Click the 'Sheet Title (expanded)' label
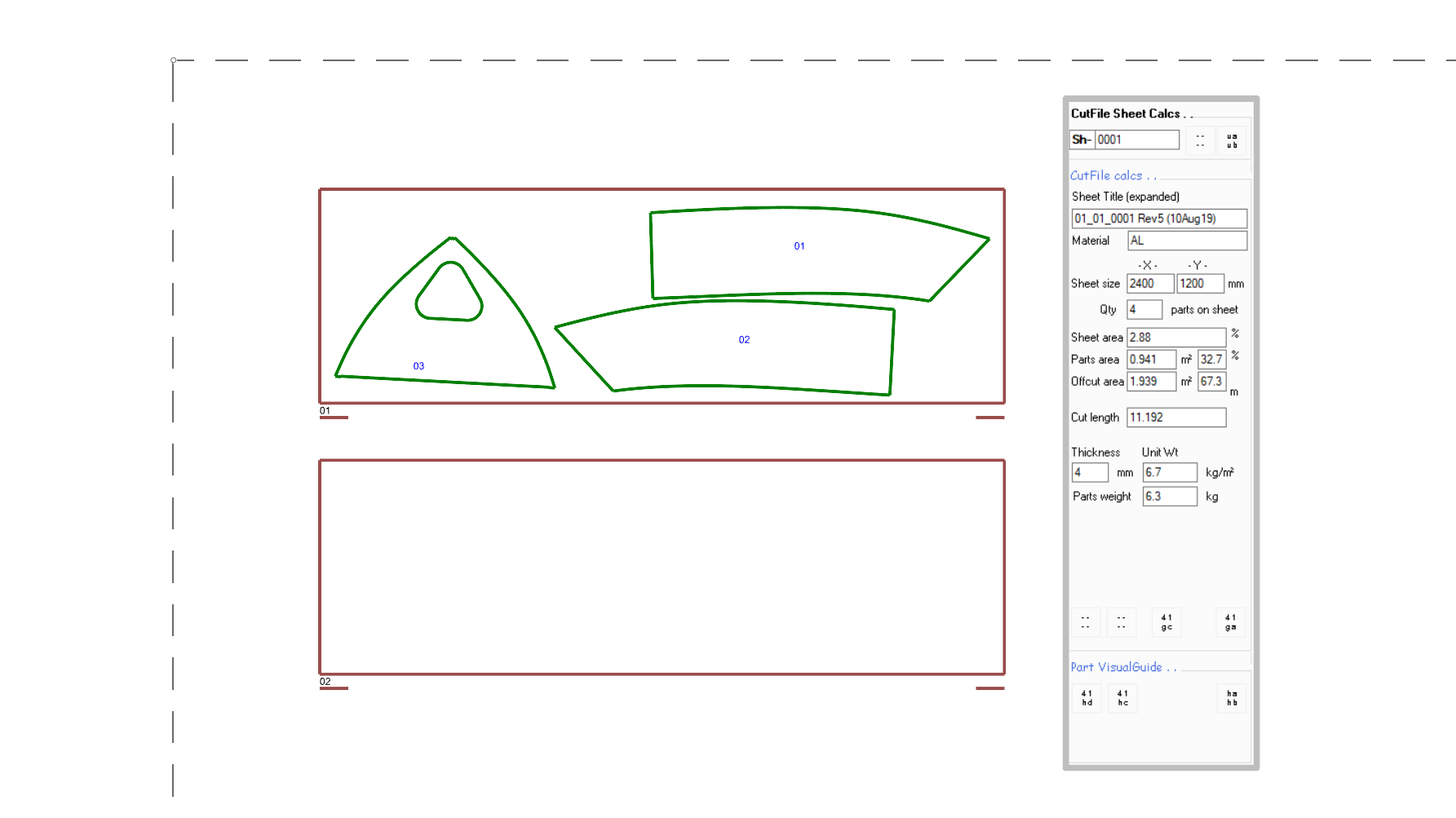The image size is (1456, 818). [x=1126, y=197]
